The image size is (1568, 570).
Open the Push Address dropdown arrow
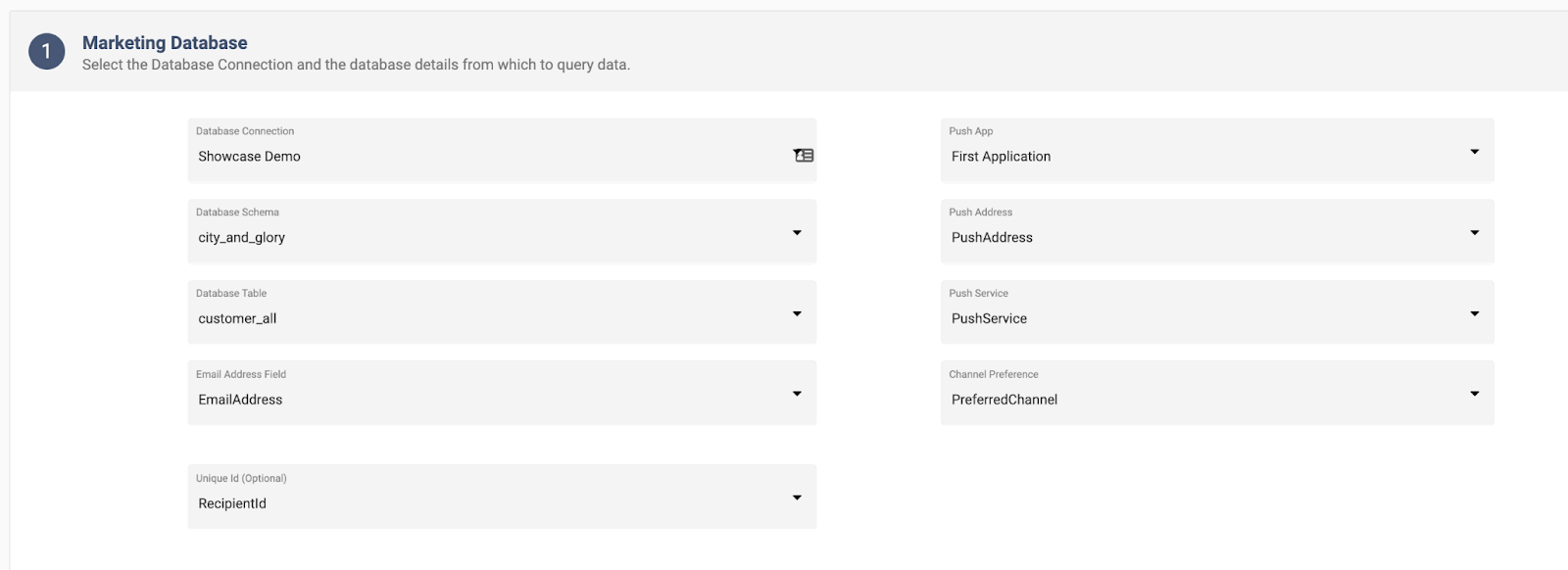click(1475, 233)
